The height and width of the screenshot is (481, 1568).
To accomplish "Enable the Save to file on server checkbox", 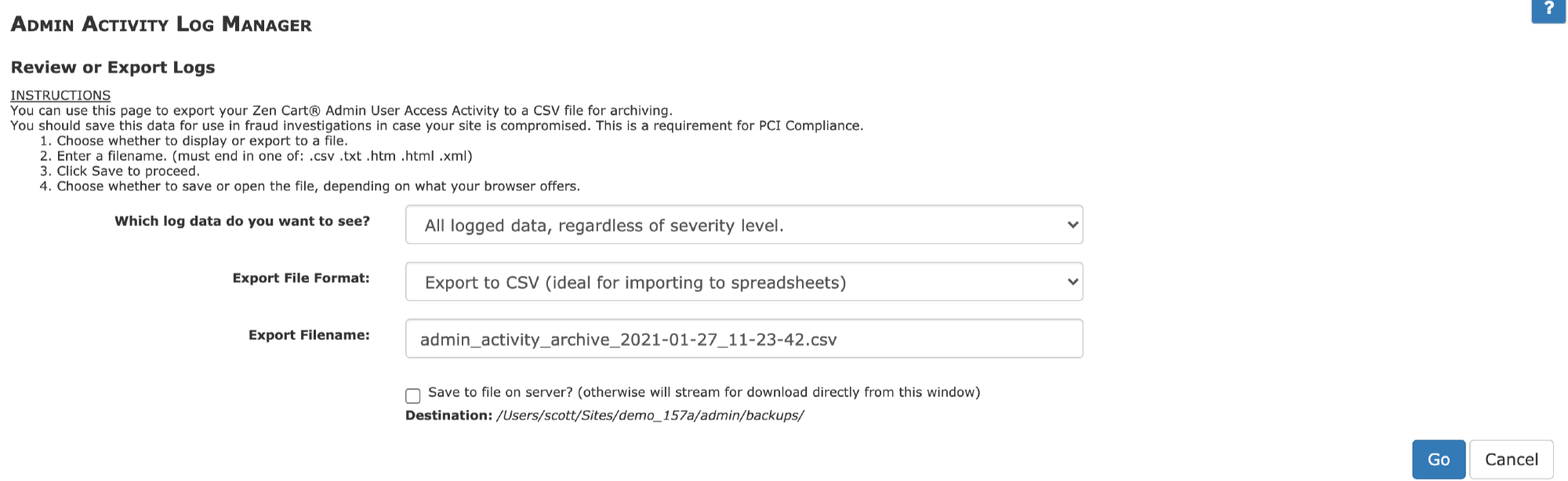I will click(x=413, y=395).
